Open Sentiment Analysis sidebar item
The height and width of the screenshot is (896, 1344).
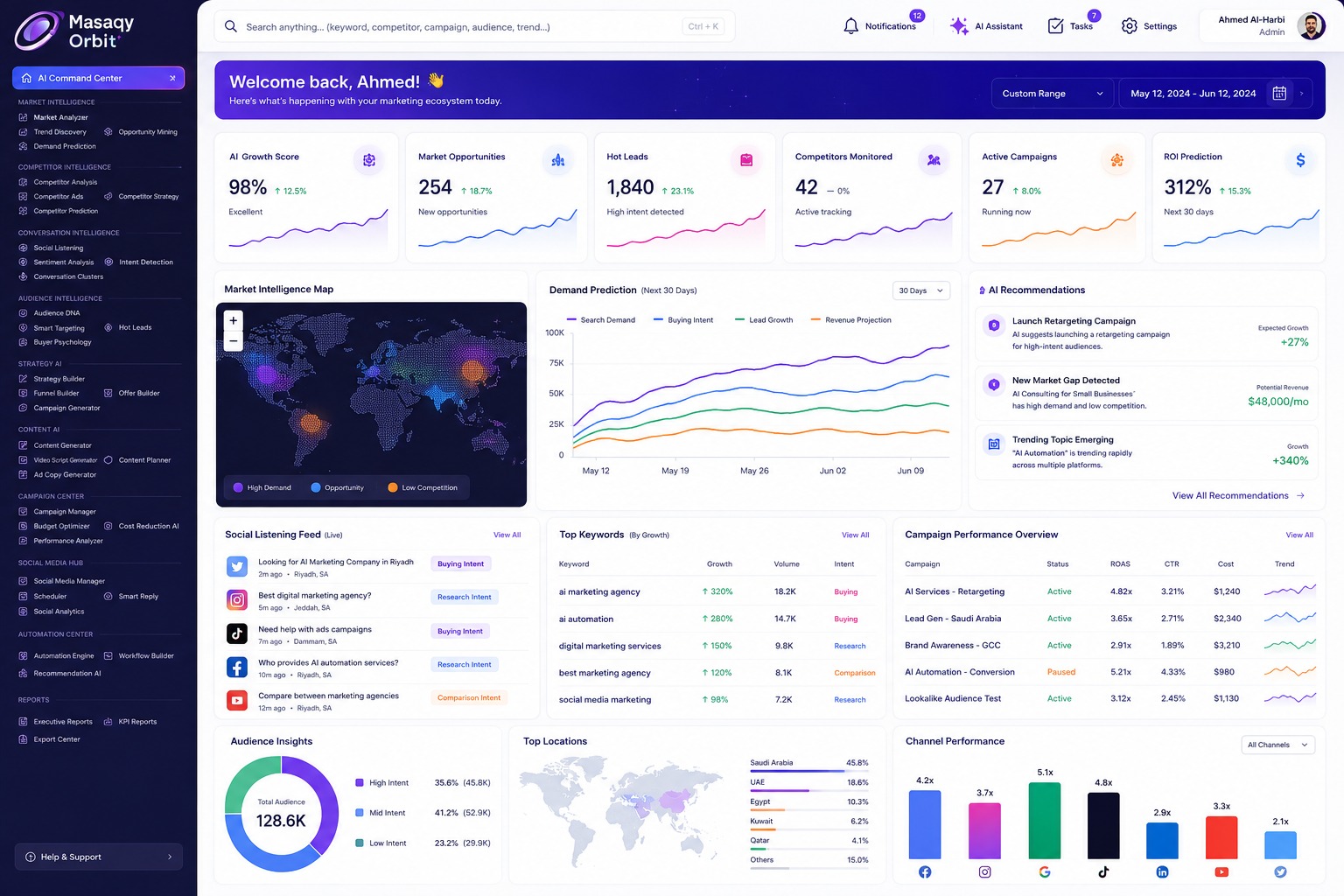[56, 262]
